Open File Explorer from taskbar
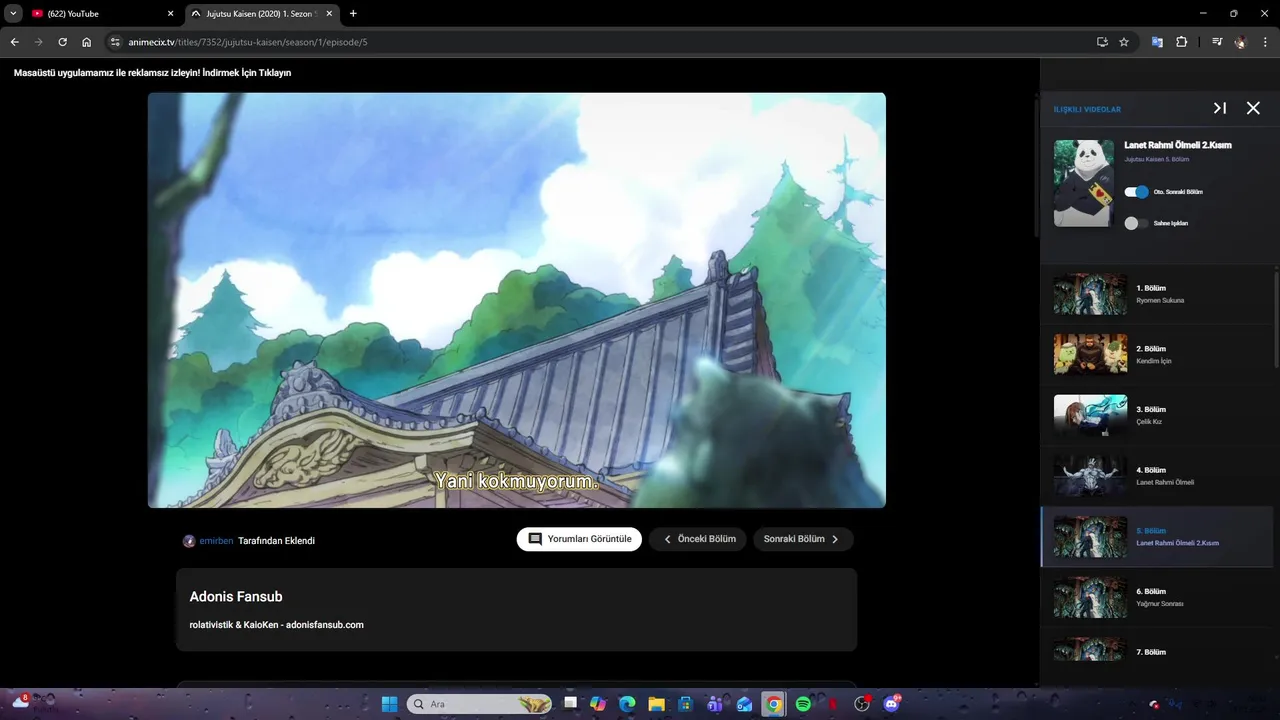The image size is (1280, 720). [656, 704]
